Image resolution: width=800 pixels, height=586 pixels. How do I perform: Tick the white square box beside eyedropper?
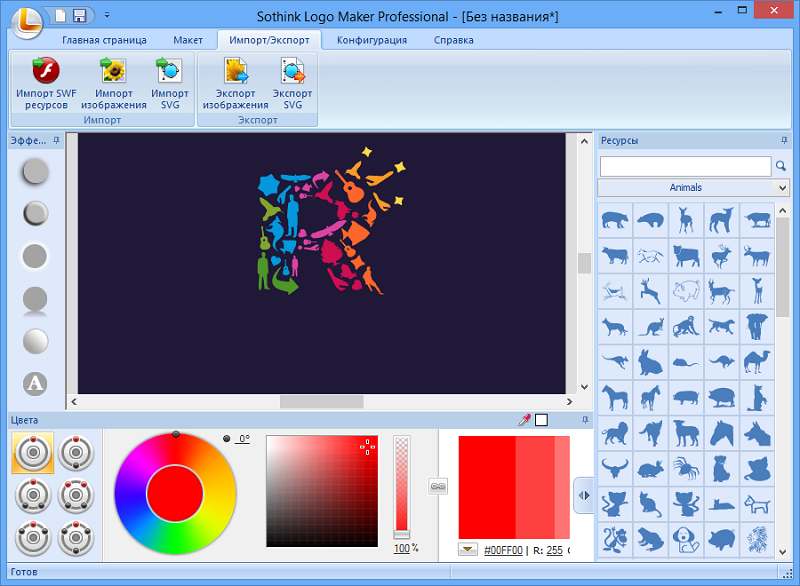tap(542, 420)
